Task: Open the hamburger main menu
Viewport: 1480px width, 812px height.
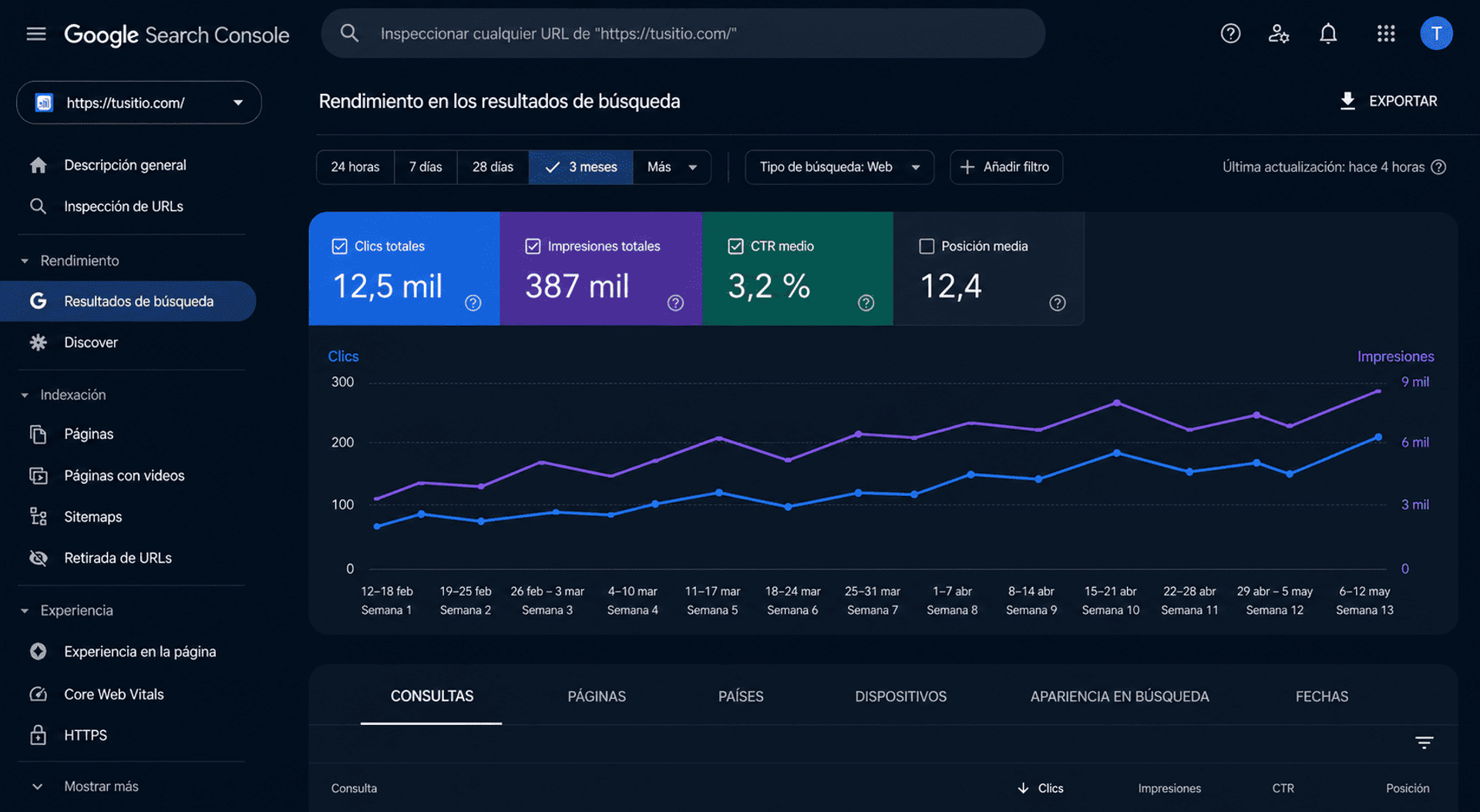Action: (x=36, y=34)
